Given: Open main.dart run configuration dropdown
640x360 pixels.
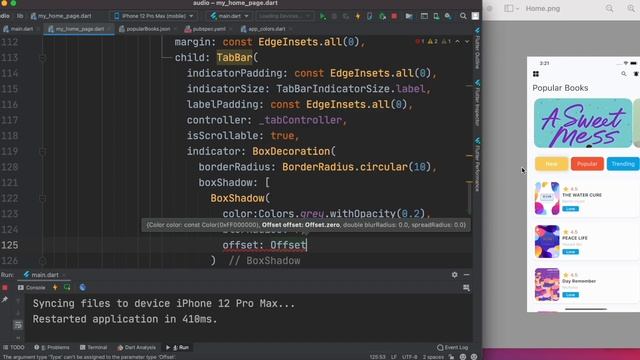Looking at the screenshot, I should pyautogui.click(x=229, y=16).
